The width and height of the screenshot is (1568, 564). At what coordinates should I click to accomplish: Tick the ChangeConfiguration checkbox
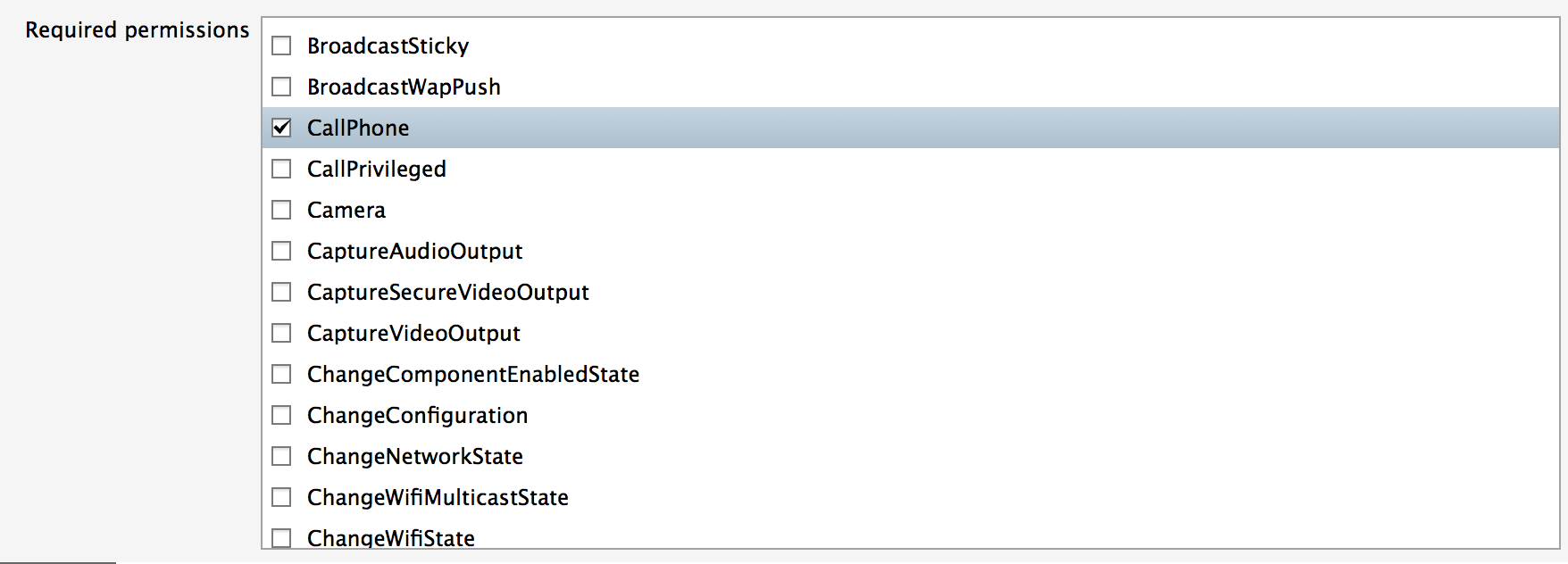tap(281, 415)
